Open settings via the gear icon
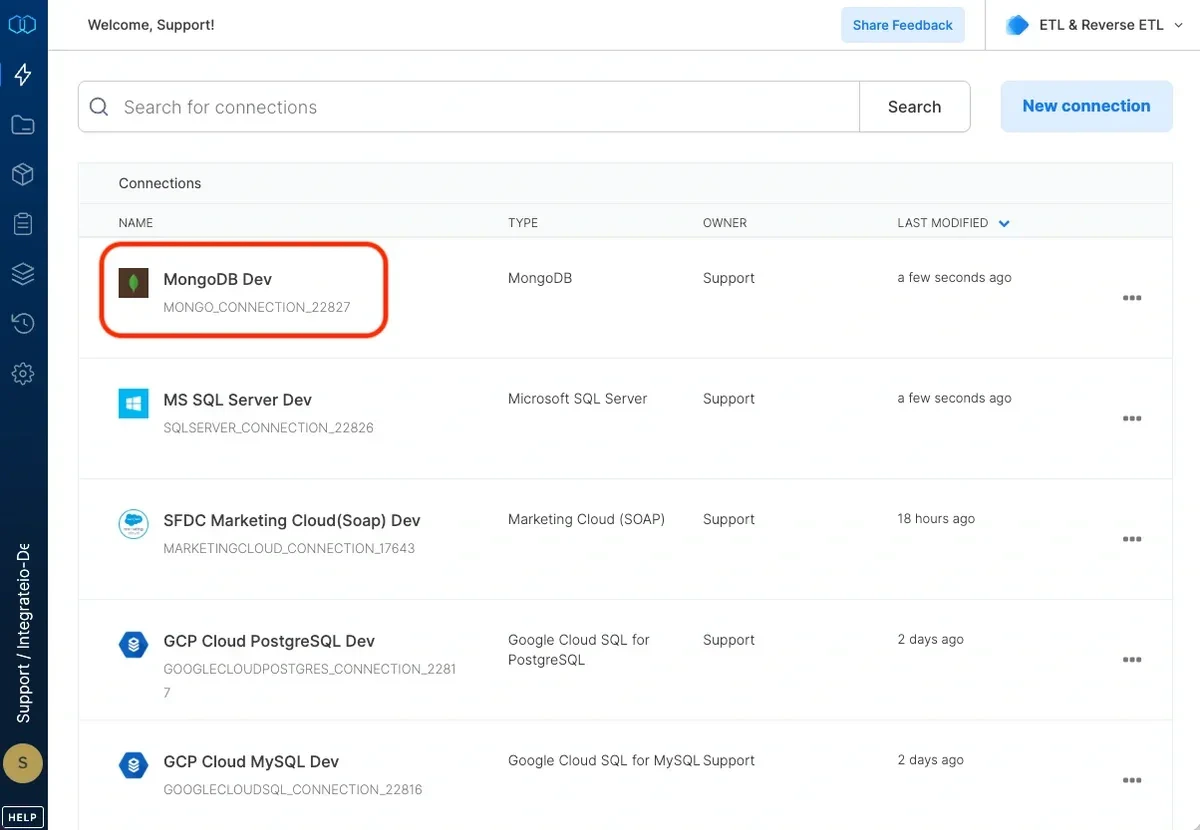Image resolution: width=1200 pixels, height=830 pixels. (x=23, y=373)
